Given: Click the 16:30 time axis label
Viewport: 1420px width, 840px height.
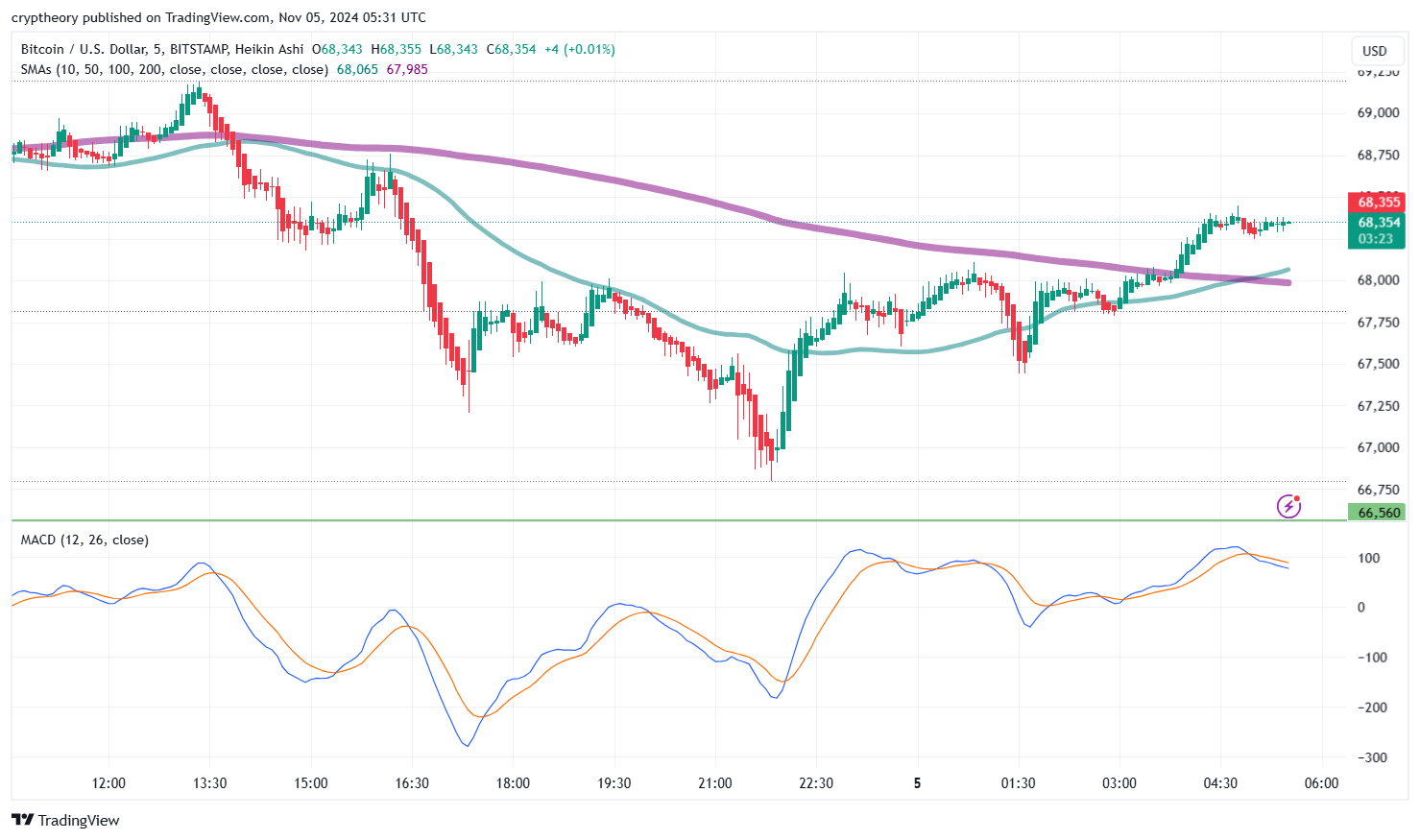Looking at the screenshot, I should click(412, 783).
